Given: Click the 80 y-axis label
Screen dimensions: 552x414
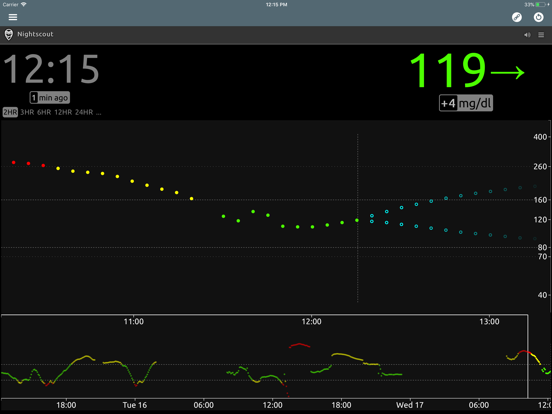Looking at the screenshot, I should tap(542, 247).
